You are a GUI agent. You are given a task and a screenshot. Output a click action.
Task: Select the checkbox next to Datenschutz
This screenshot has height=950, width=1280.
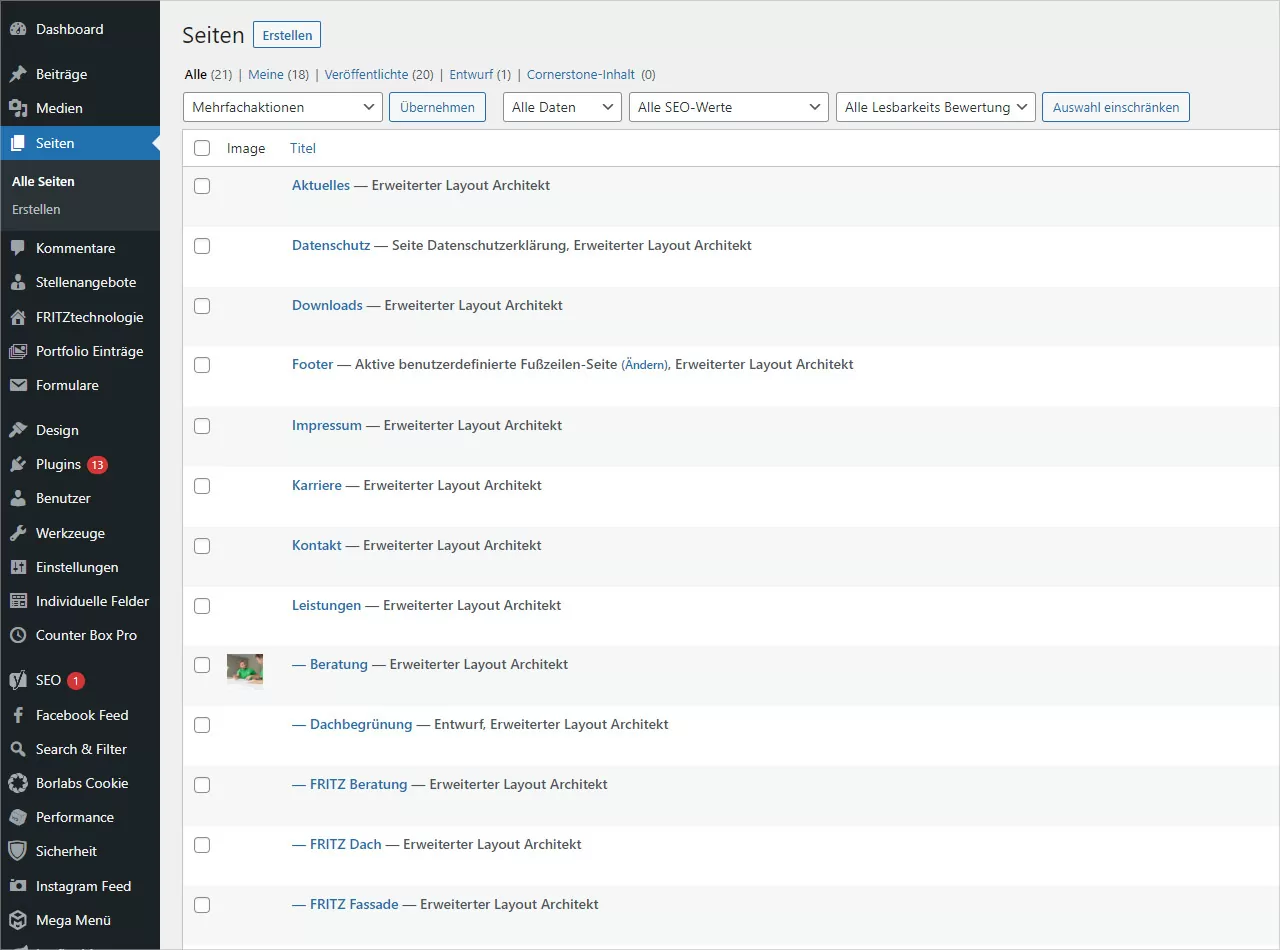pos(202,245)
